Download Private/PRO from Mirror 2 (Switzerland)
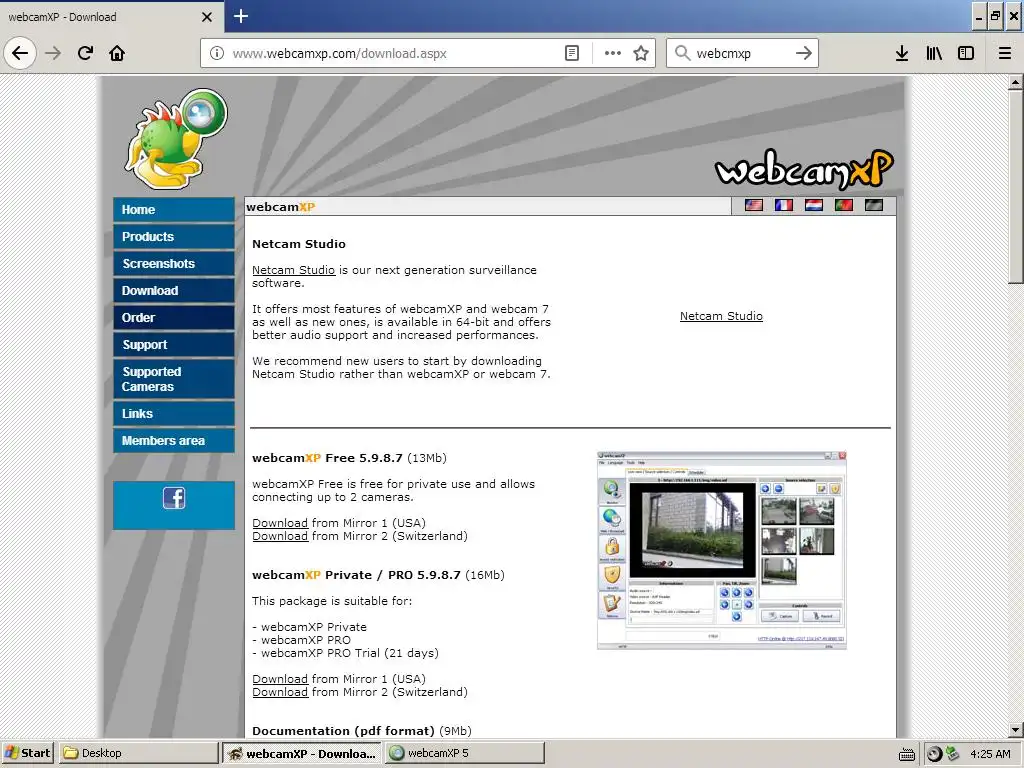The width and height of the screenshot is (1024, 768). [x=280, y=692]
